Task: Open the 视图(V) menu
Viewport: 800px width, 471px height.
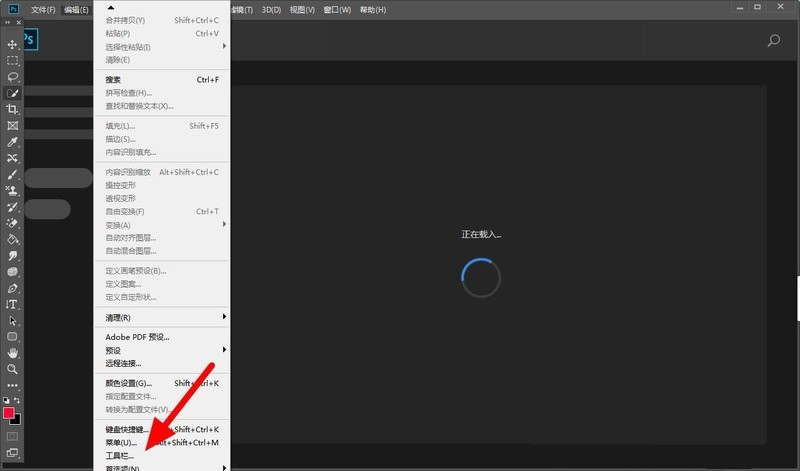Action: (302, 10)
